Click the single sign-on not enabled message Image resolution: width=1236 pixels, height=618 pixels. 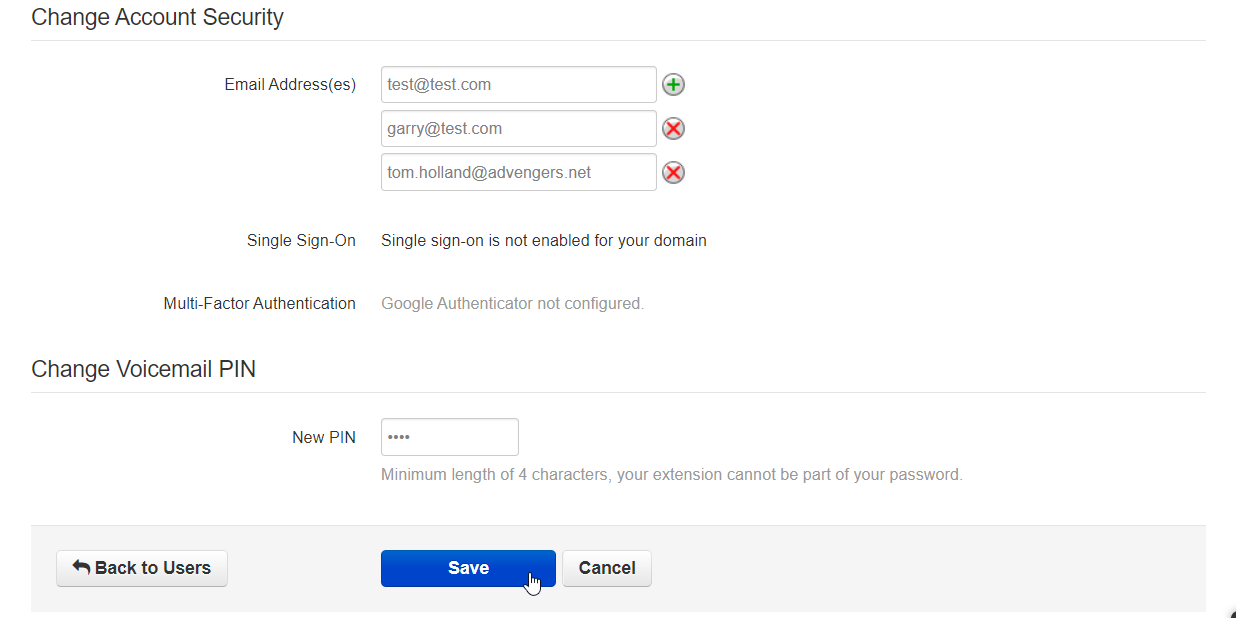pyautogui.click(x=543, y=240)
